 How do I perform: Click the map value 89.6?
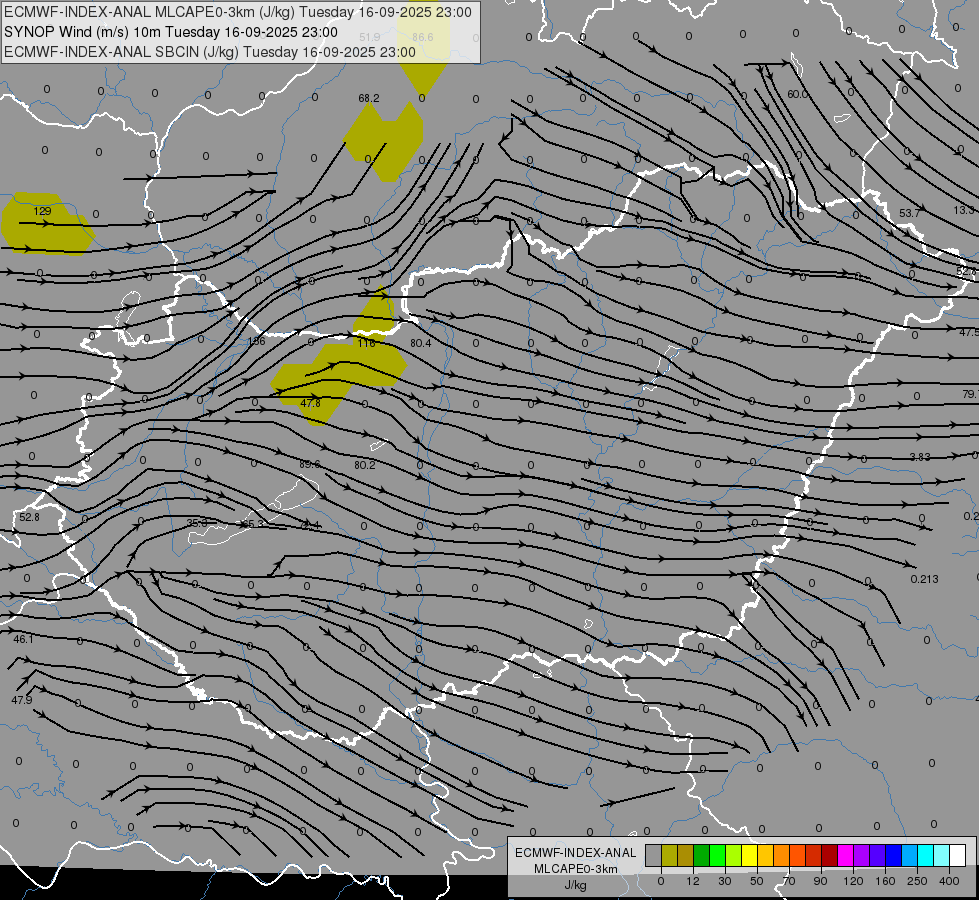[x=310, y=465]
